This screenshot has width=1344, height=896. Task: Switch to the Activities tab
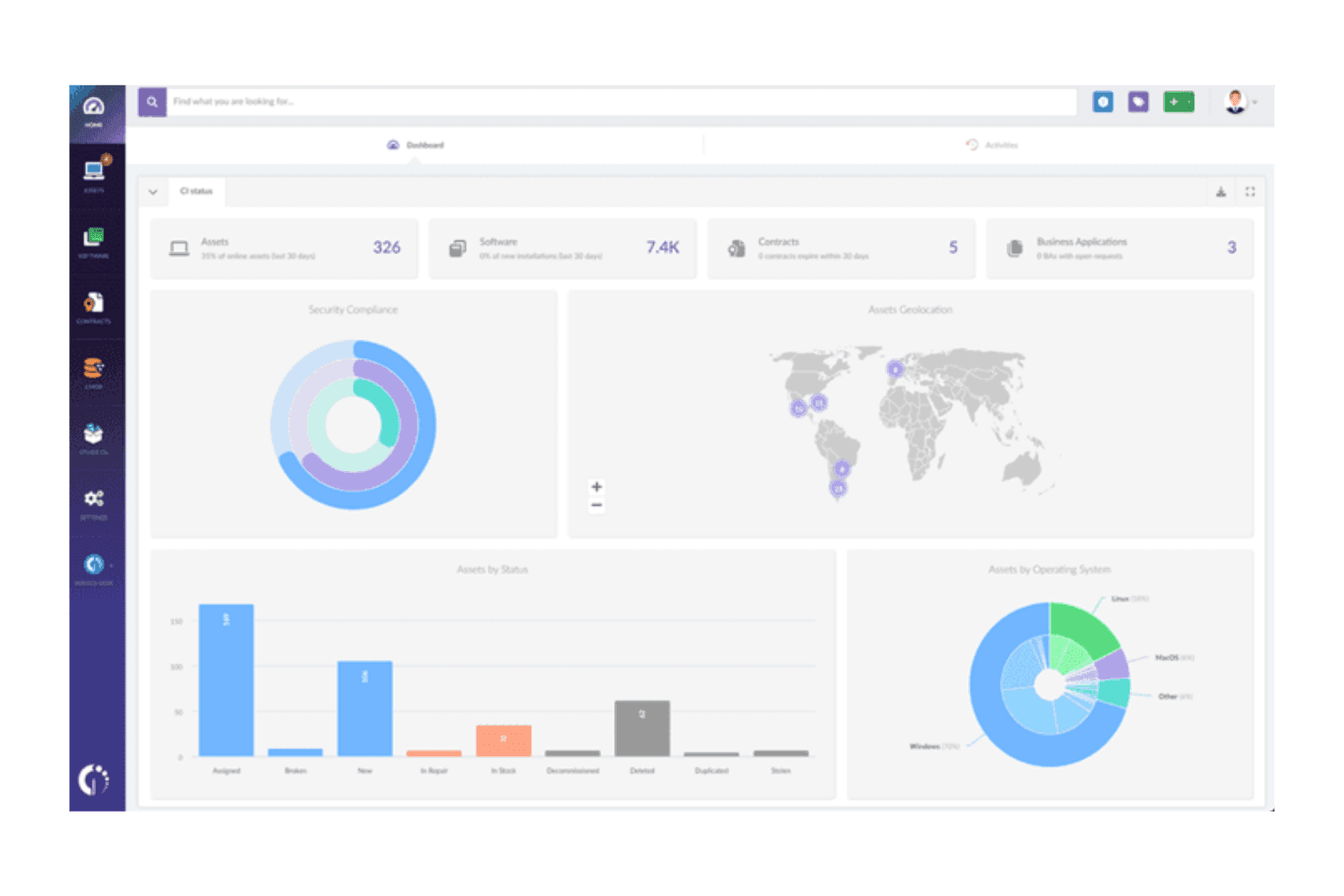(x=992, y=145)
